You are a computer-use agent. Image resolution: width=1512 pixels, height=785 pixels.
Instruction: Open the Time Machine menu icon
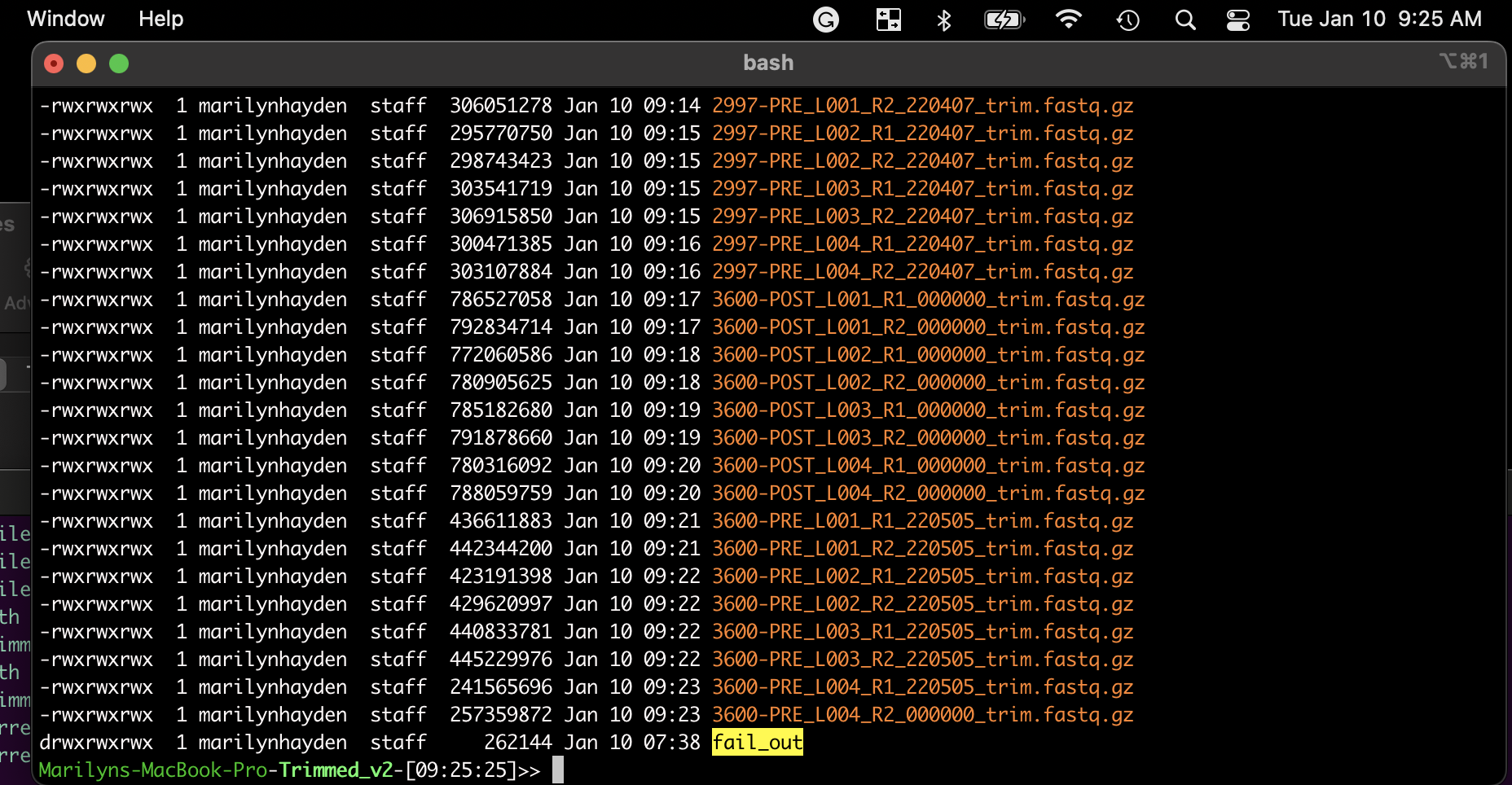[x=1127, y=19]
